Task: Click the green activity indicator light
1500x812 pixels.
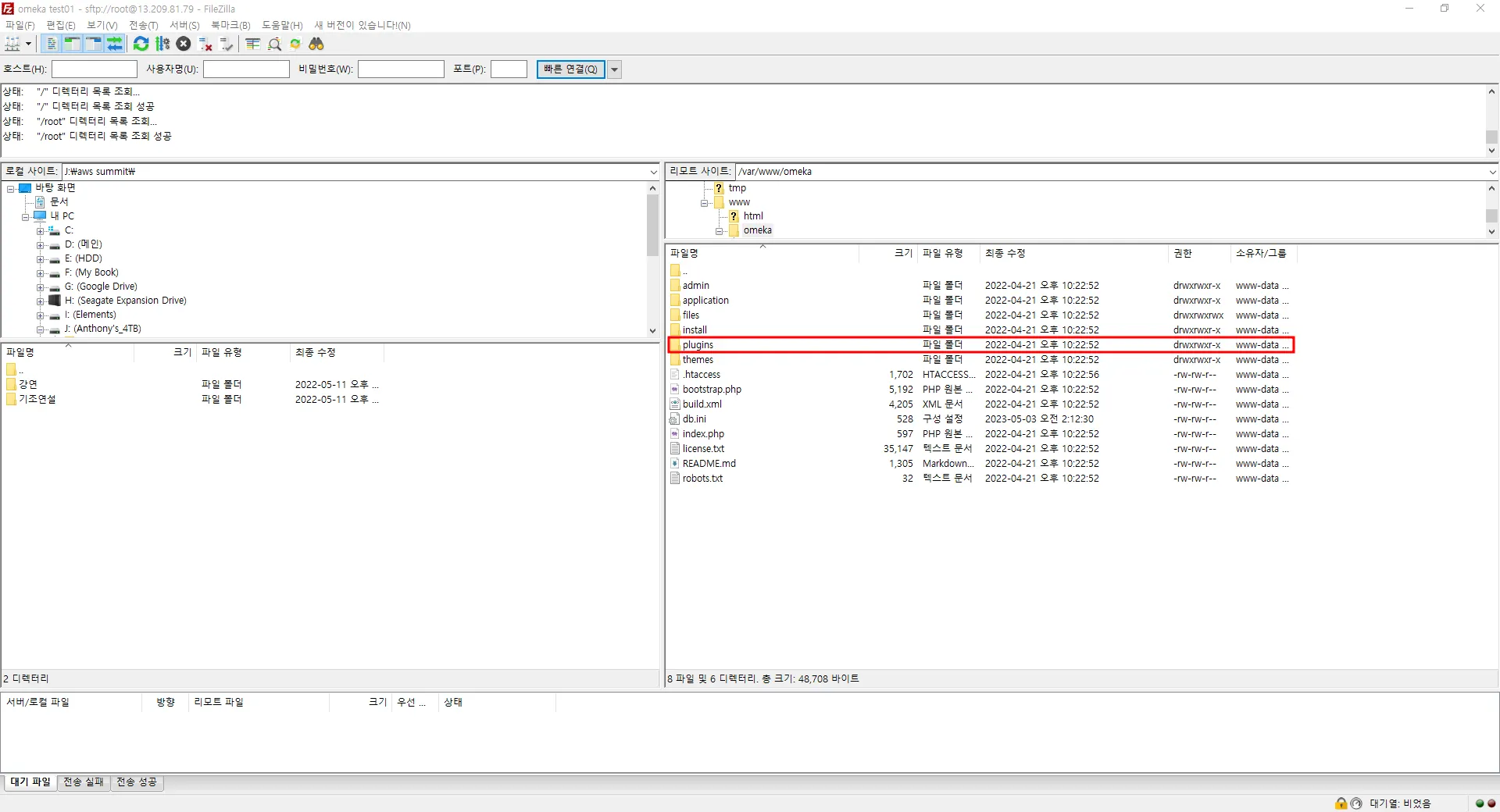Action: (1480, 803)
